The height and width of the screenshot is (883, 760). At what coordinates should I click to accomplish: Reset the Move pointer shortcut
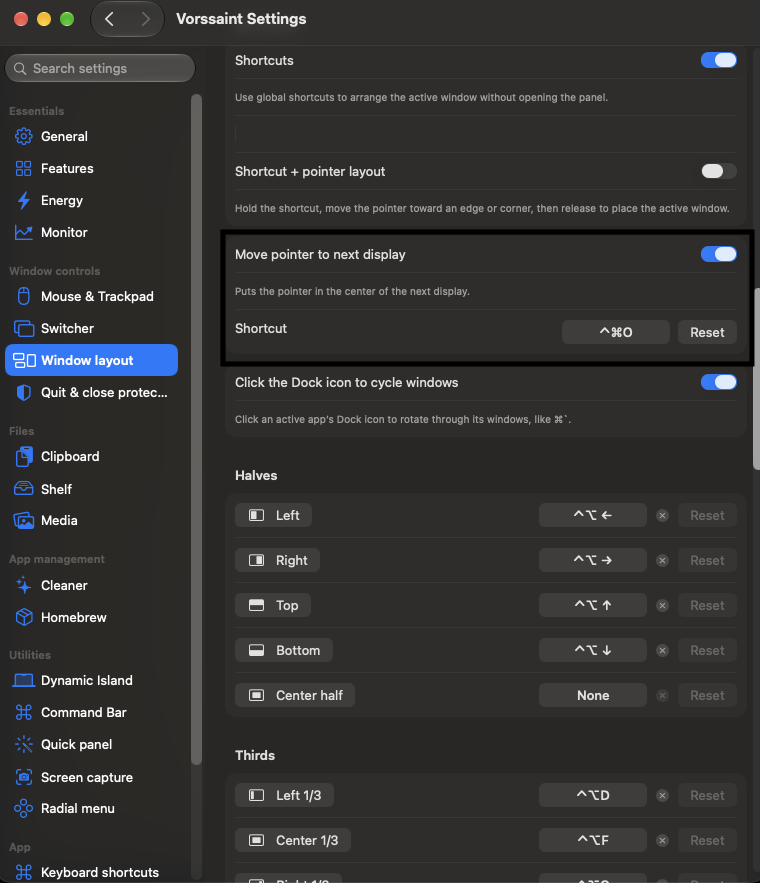click(x=707, y=332)
